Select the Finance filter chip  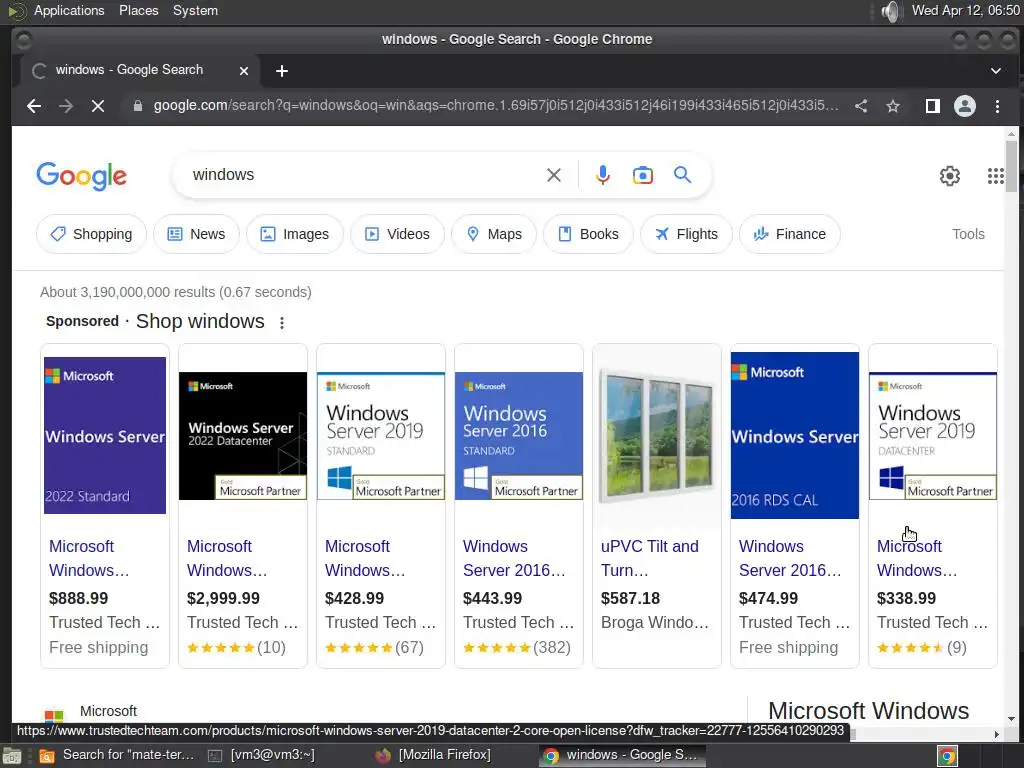pyautogui.click(x=790, y=234)
